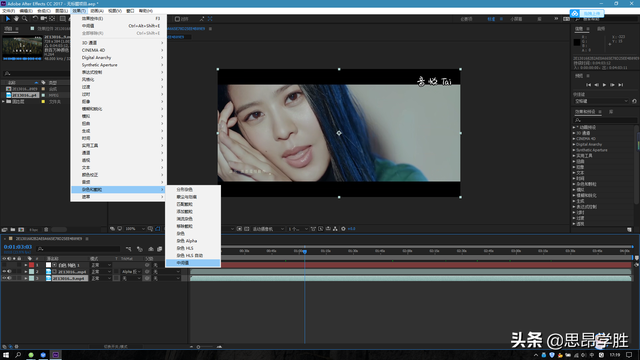Click the new folder icon in Project panel
Viewport: 640px width, 360px height.
pos(13,229)
